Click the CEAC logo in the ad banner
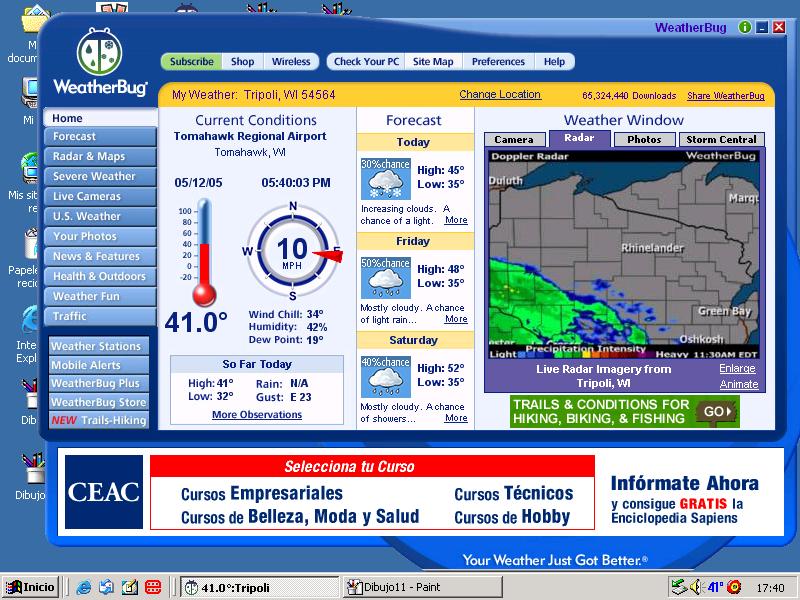800x600 pixels. click(104, 492)
